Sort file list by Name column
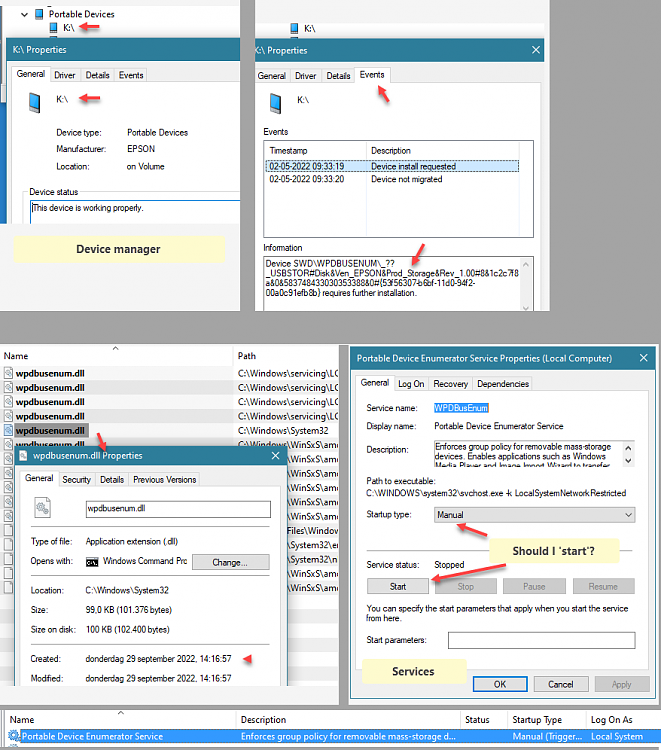661x750 pixels. tap(117, 356)
